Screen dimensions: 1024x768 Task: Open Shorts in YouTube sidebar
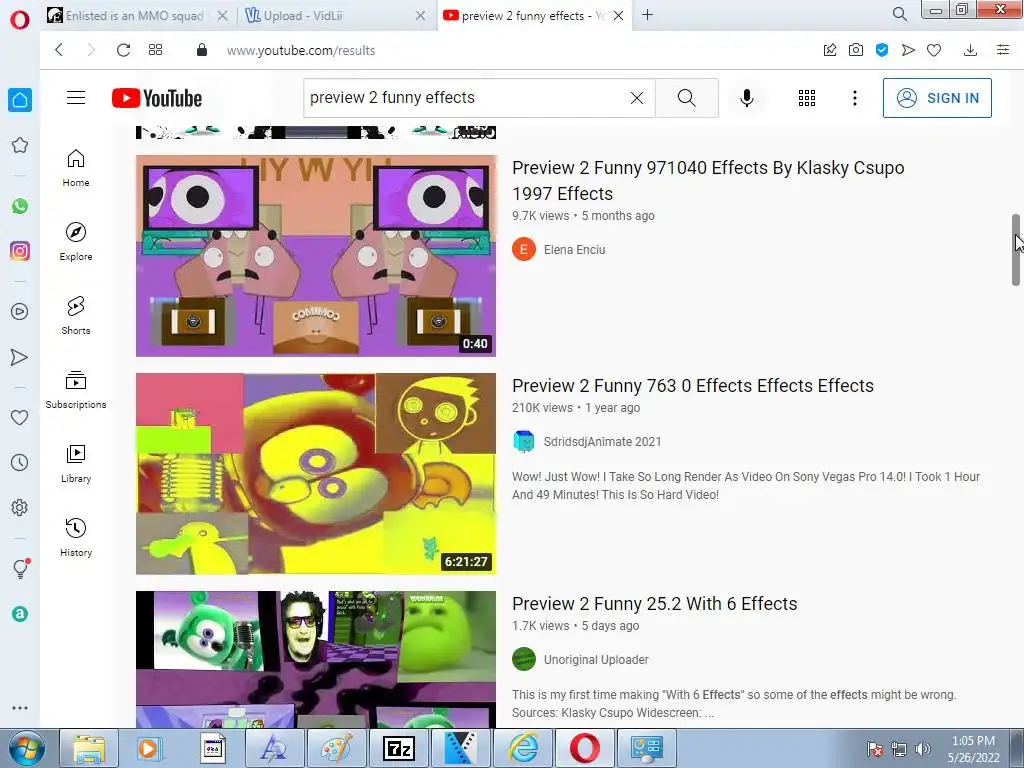76,315
